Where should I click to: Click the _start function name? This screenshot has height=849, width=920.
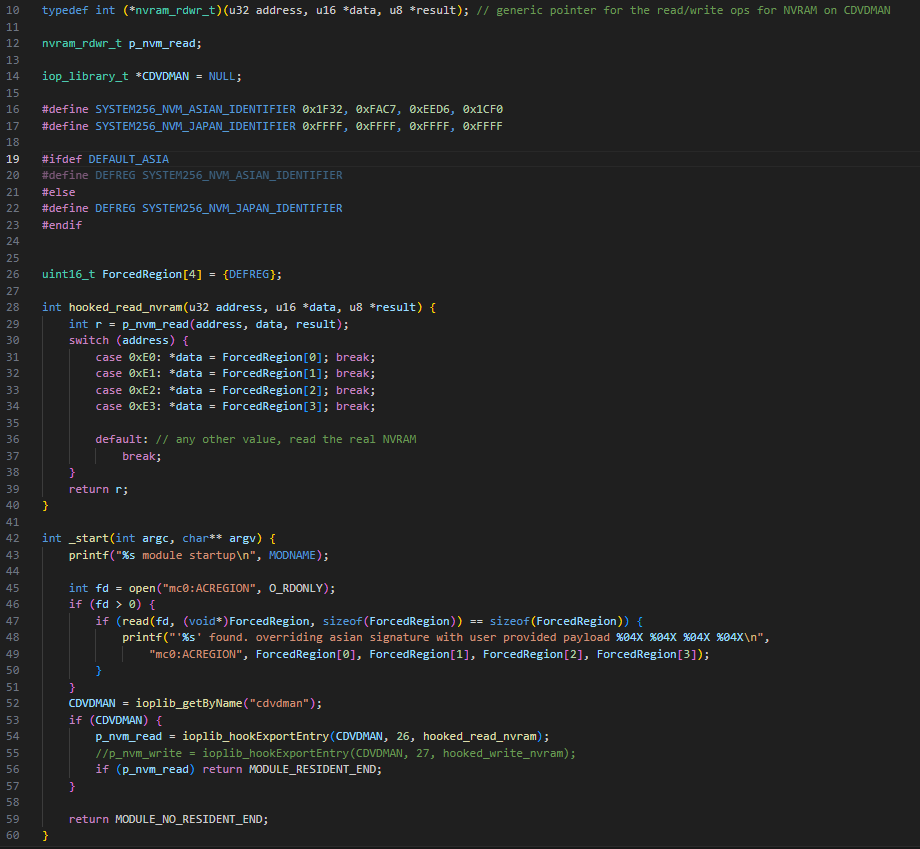(x=89, y=539)
